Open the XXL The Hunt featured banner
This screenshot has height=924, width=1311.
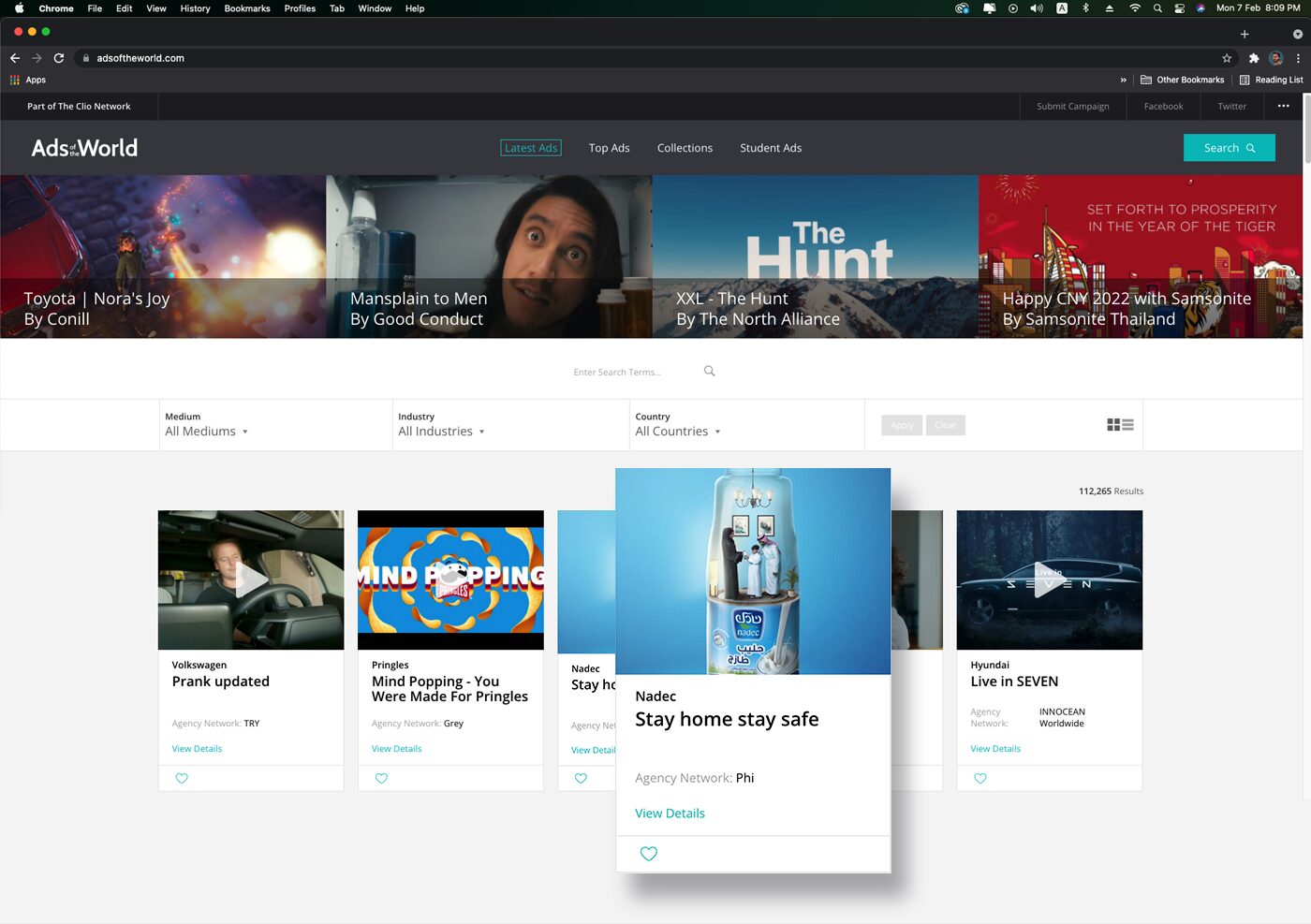click(816, 257)
